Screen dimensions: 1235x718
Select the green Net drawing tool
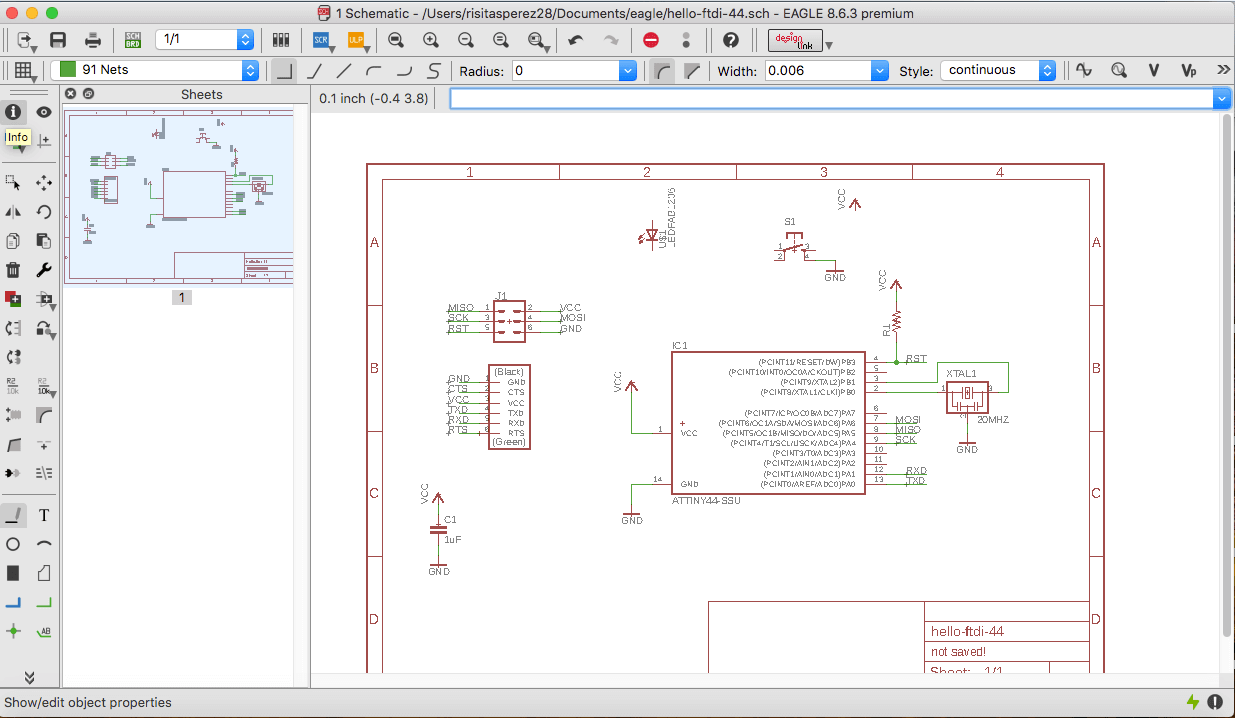tap(44, 603)
